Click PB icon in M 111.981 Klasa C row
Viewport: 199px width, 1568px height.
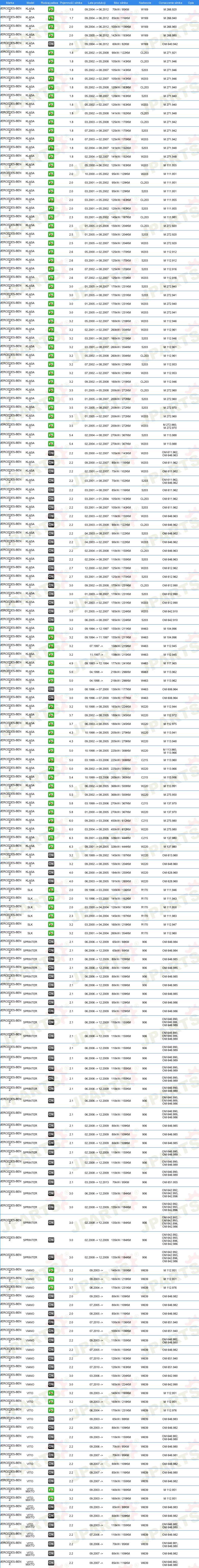tap(51, 217)
